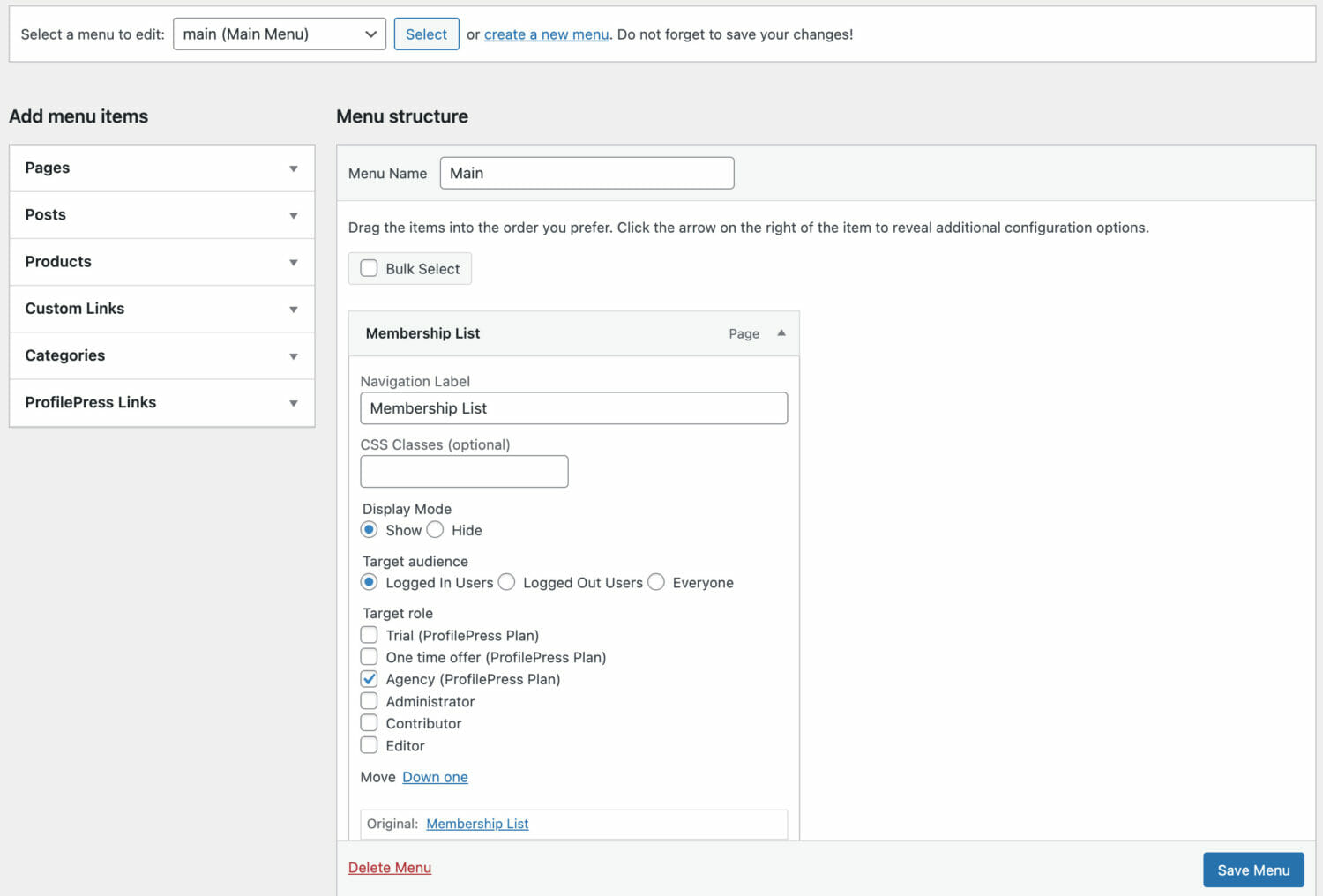The width and height of the screenshot is (1323, 896).
Task: Expand the Custom Links panel
Action: point(162,309)
